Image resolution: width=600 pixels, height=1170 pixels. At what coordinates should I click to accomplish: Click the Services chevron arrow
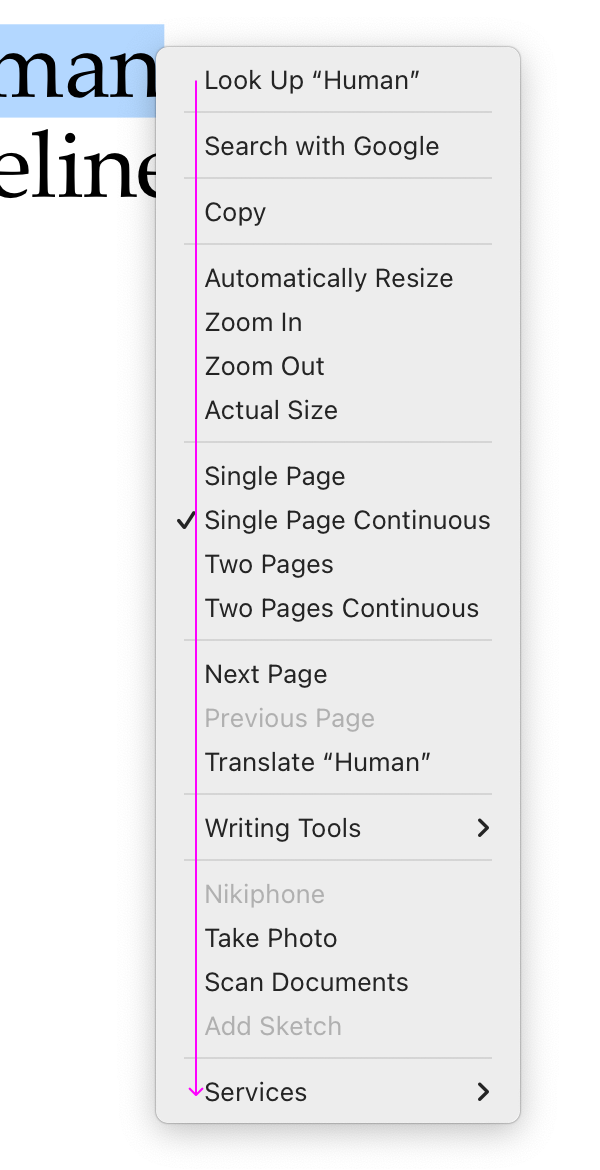tap(483, 1093)
